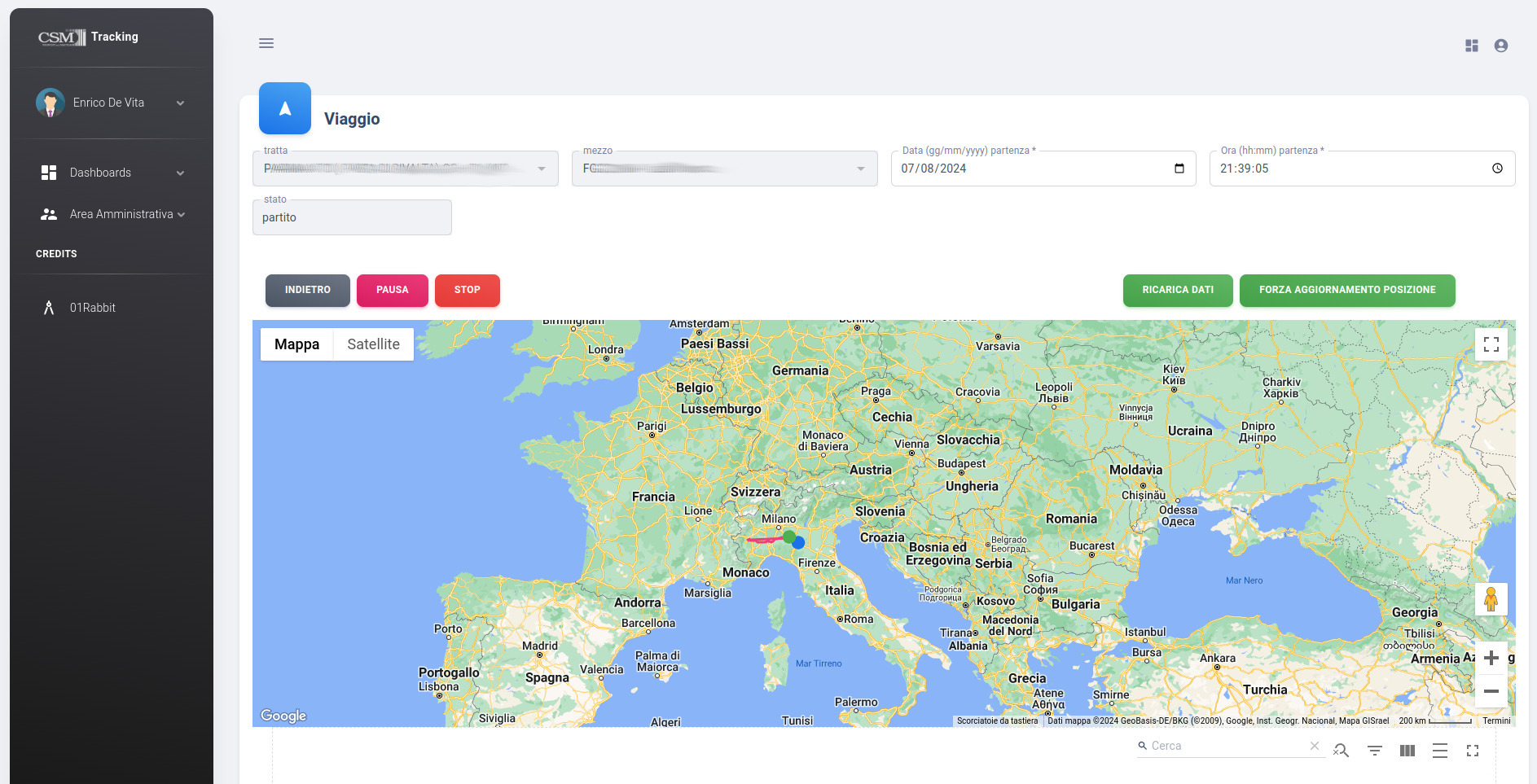Click the red route line on map

764,540
